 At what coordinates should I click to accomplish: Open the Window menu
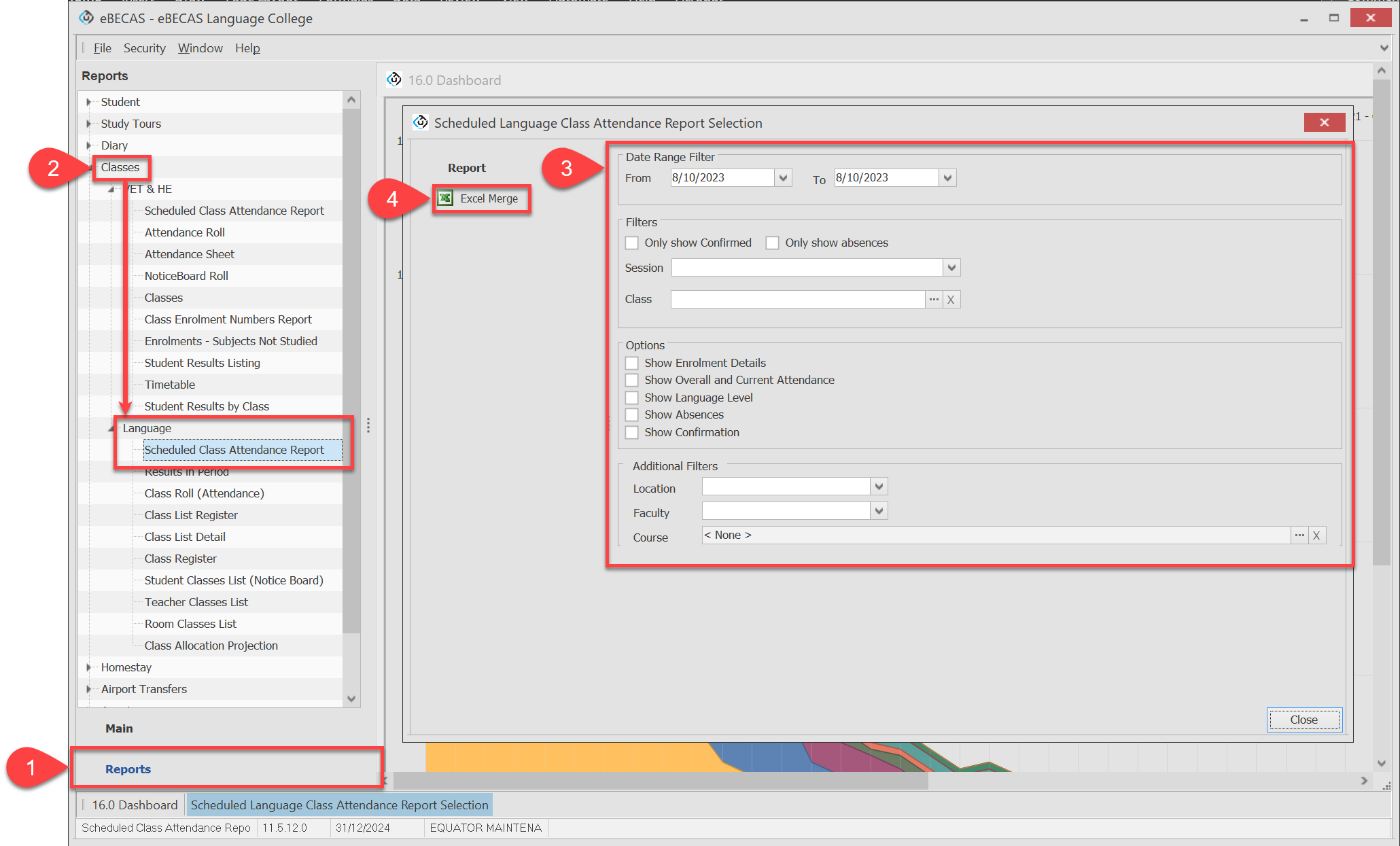[x=200, y=48]
